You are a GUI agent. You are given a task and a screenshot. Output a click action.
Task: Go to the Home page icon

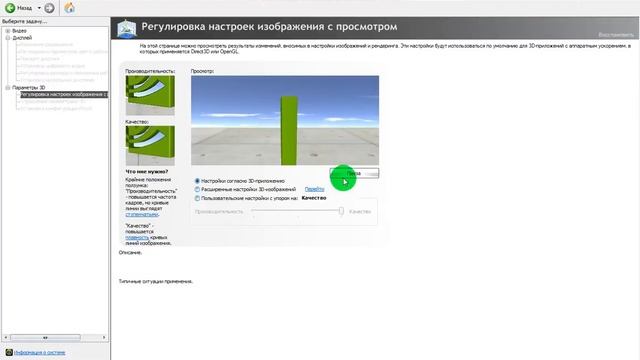coord(69,8)
